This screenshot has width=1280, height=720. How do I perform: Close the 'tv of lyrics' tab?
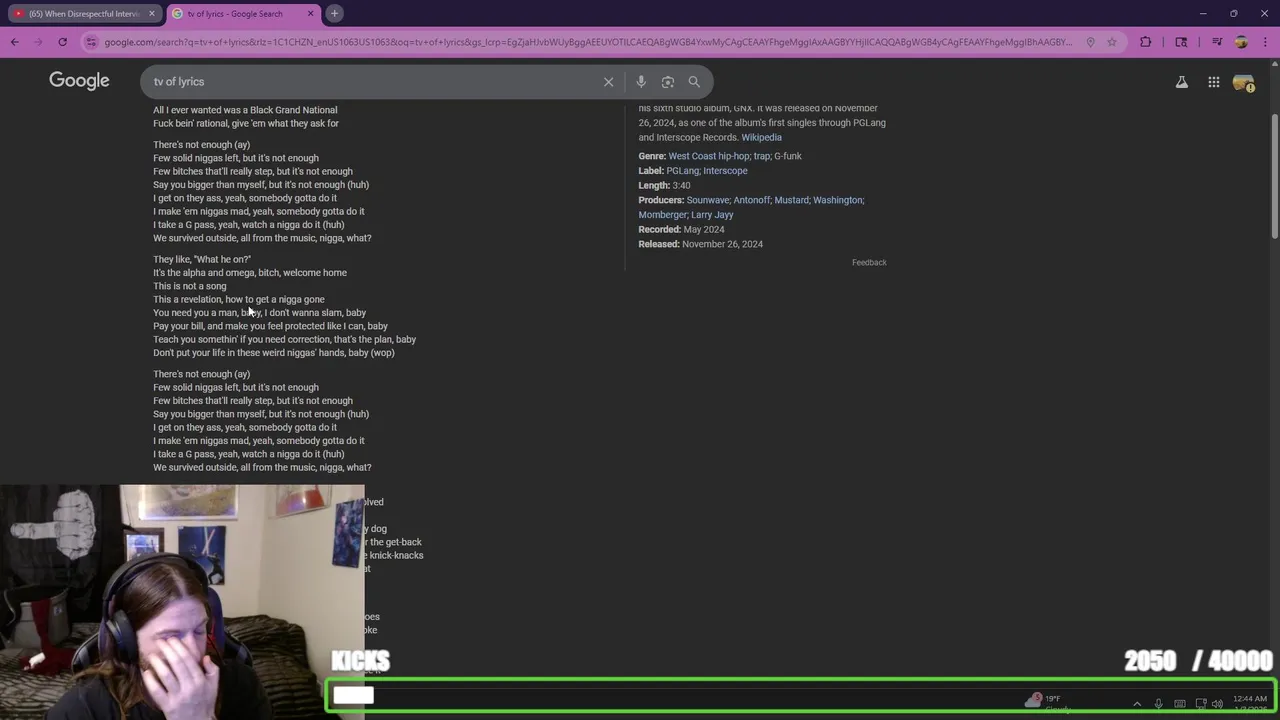pyautogui.click(x=310, y=13)
